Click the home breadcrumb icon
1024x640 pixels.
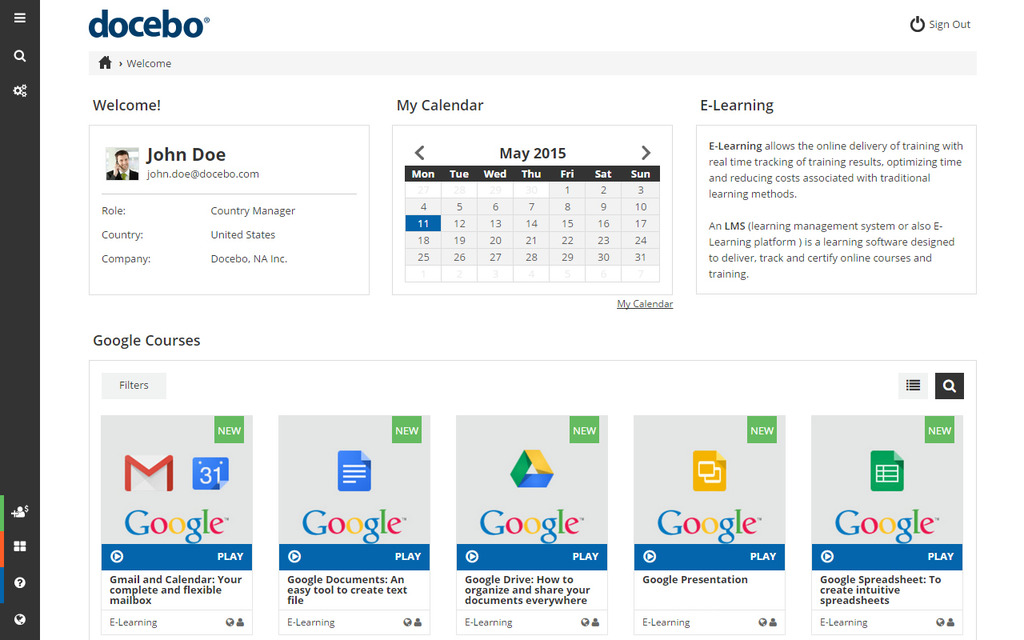tap(105, 63)
